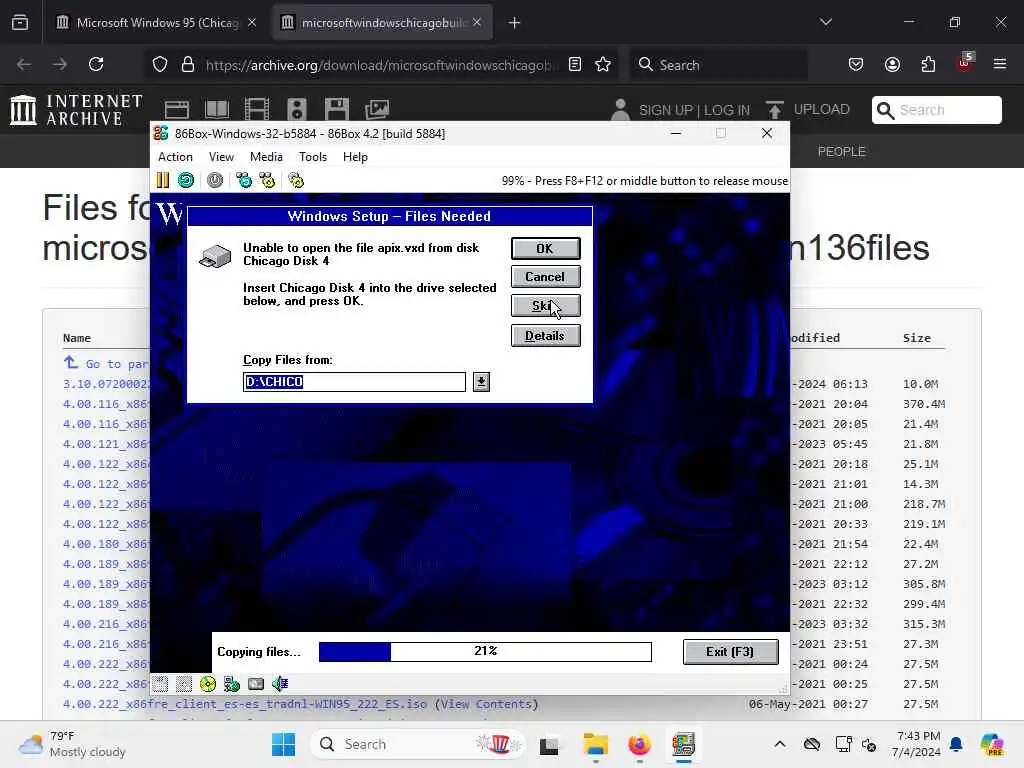This screenshot has width=1024, height=768.
Task: Click the Copy Files from path field
Action: [355, 381]
